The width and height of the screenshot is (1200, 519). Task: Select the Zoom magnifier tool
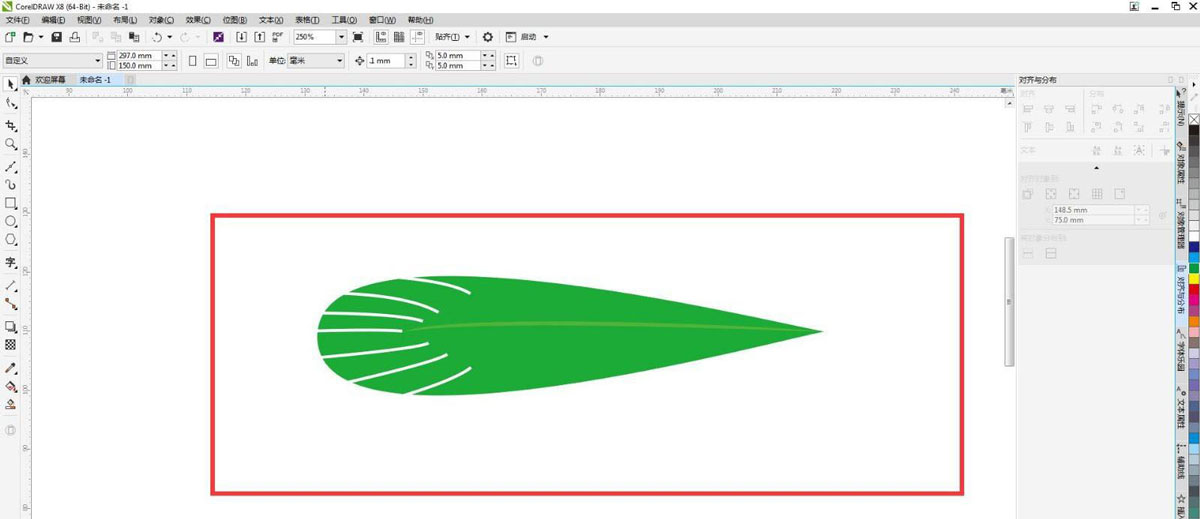[11, 144]
